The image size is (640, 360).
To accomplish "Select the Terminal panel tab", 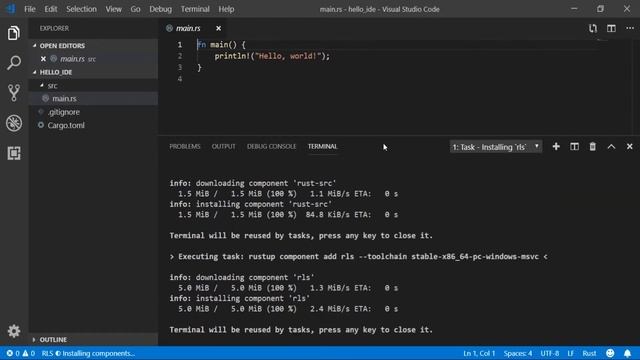I will 322,147.
